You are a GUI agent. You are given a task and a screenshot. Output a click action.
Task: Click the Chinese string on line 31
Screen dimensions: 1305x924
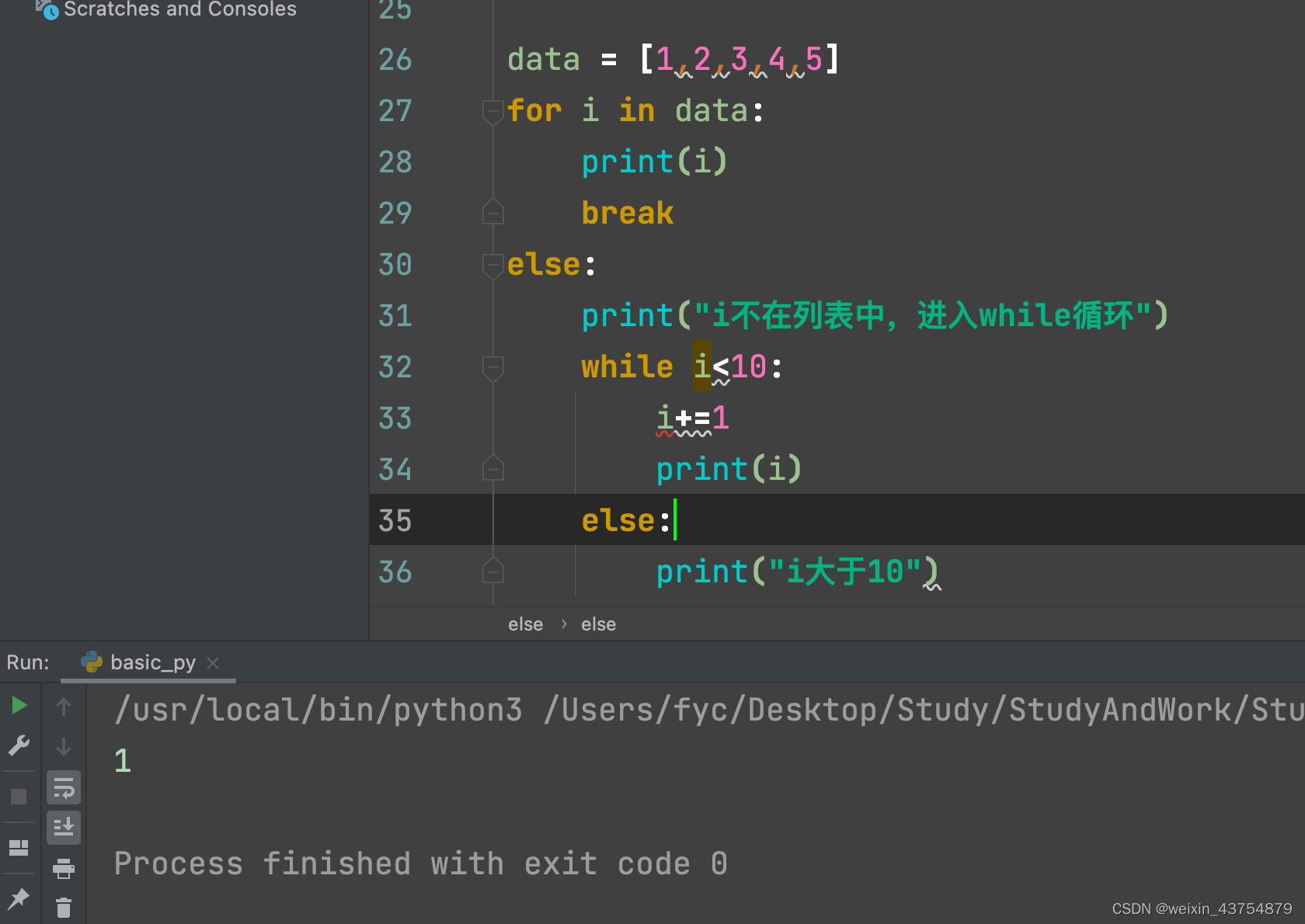pyautogui.click(x=923, y=316)
